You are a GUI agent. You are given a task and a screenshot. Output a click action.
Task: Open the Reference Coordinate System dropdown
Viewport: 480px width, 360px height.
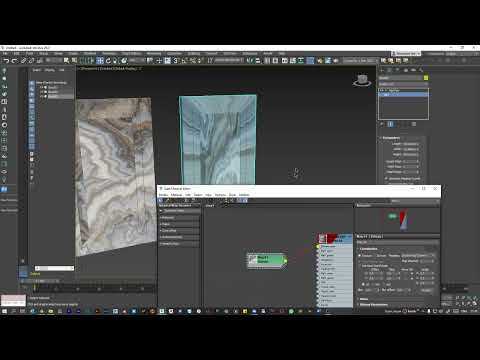tap(137, 60)
